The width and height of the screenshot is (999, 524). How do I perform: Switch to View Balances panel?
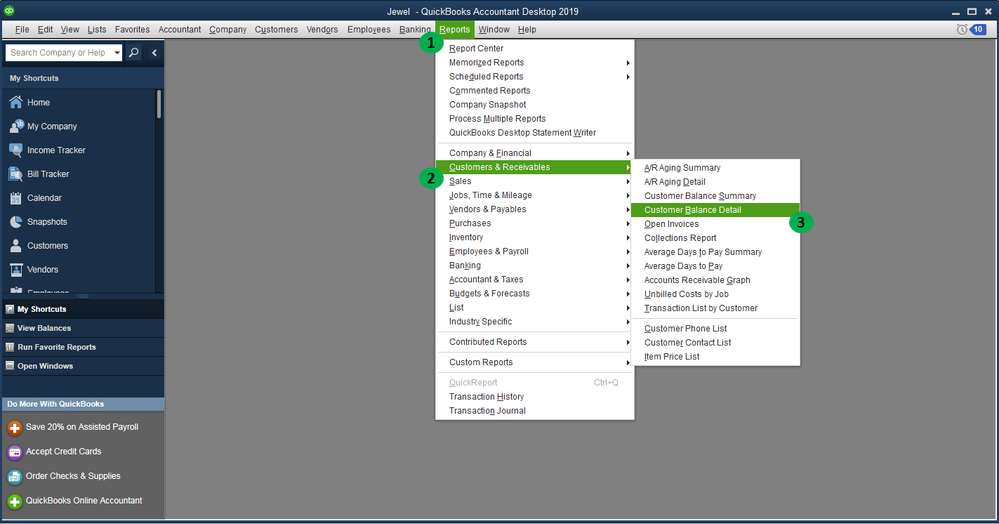[x=82, y=328]
